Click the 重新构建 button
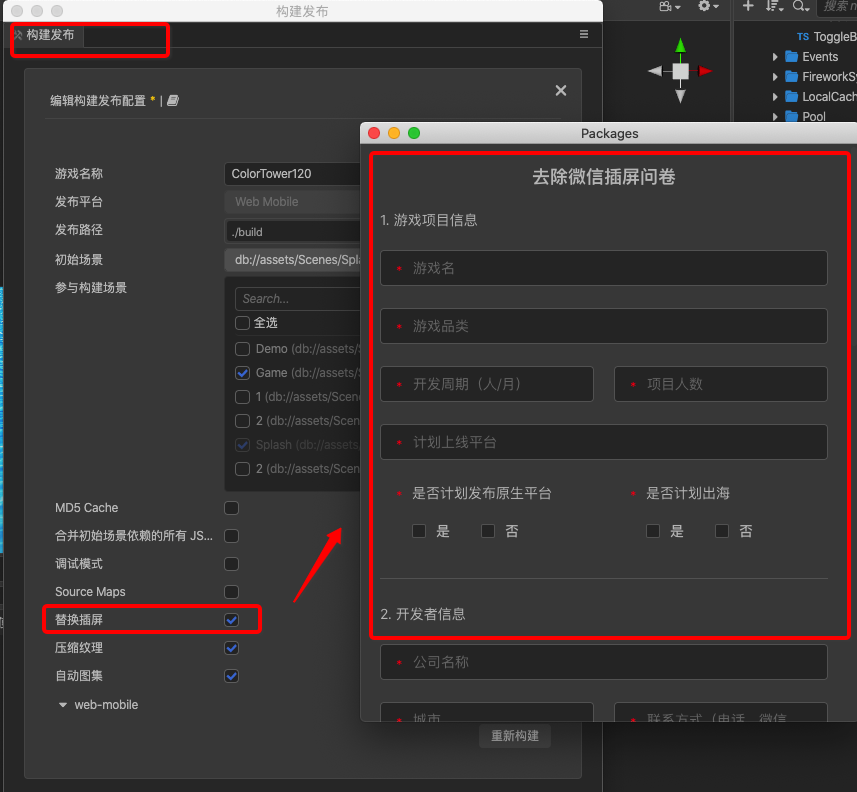 click(x=514, y=736)
